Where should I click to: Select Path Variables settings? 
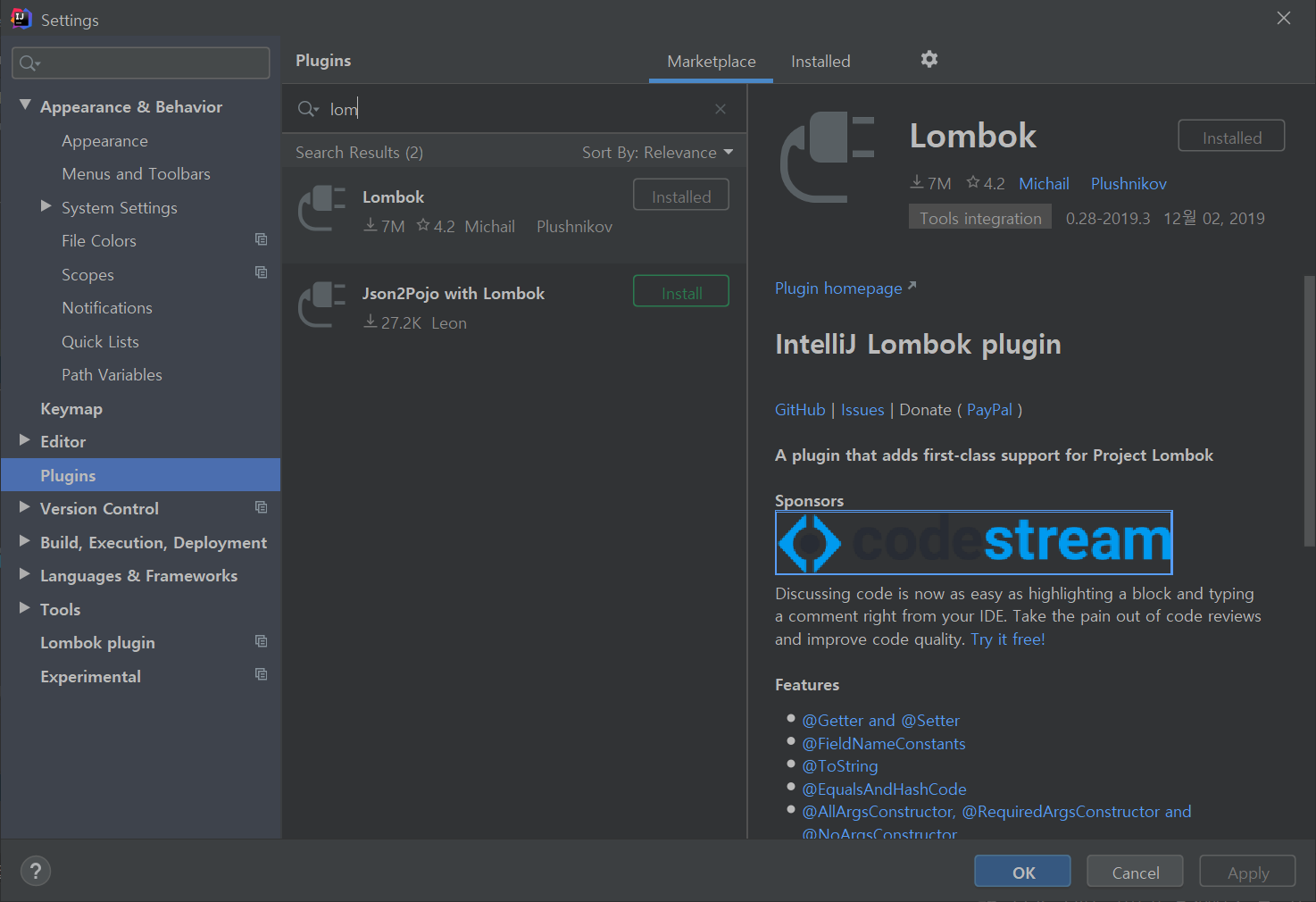(112, 375)
